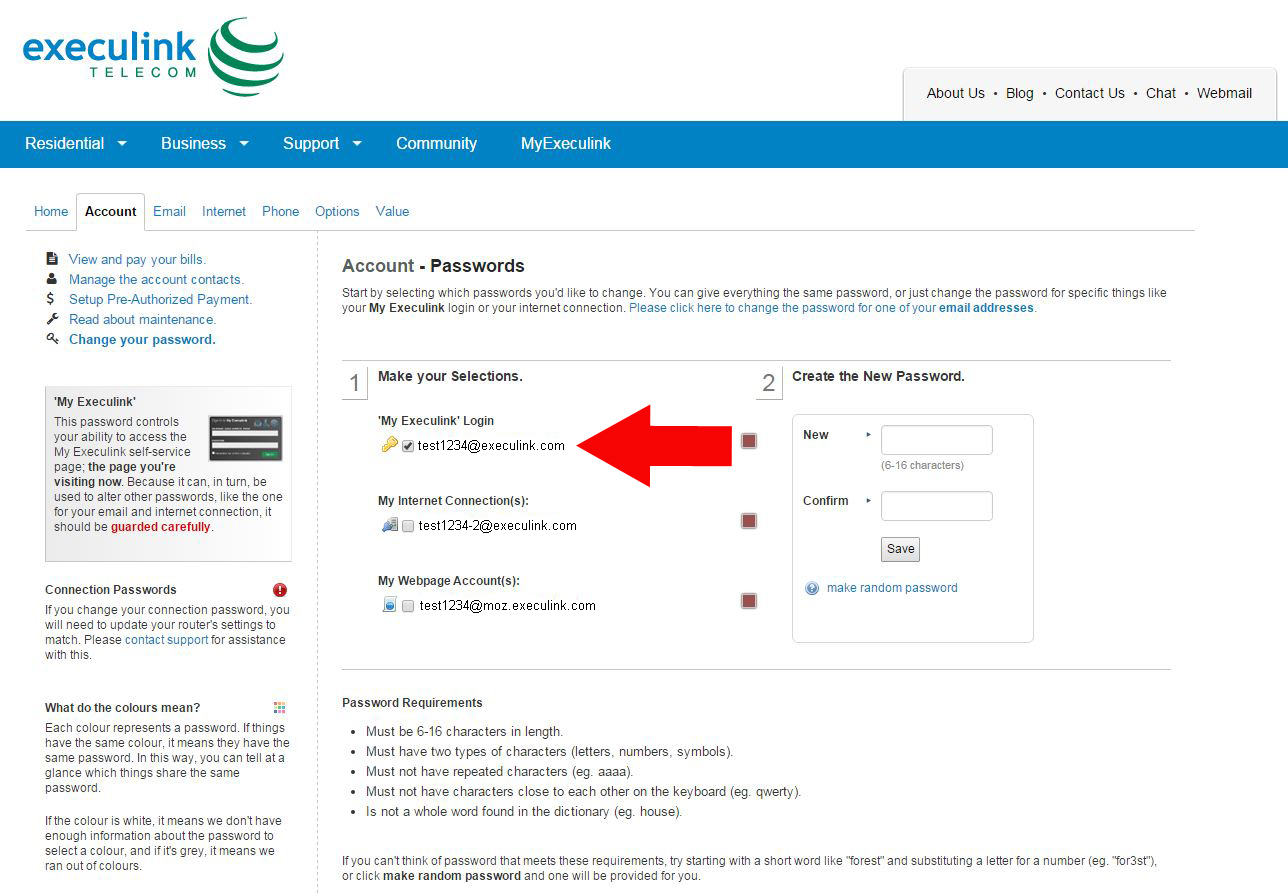
Task: Click the New password input field
Action: [x=937, y=440]
